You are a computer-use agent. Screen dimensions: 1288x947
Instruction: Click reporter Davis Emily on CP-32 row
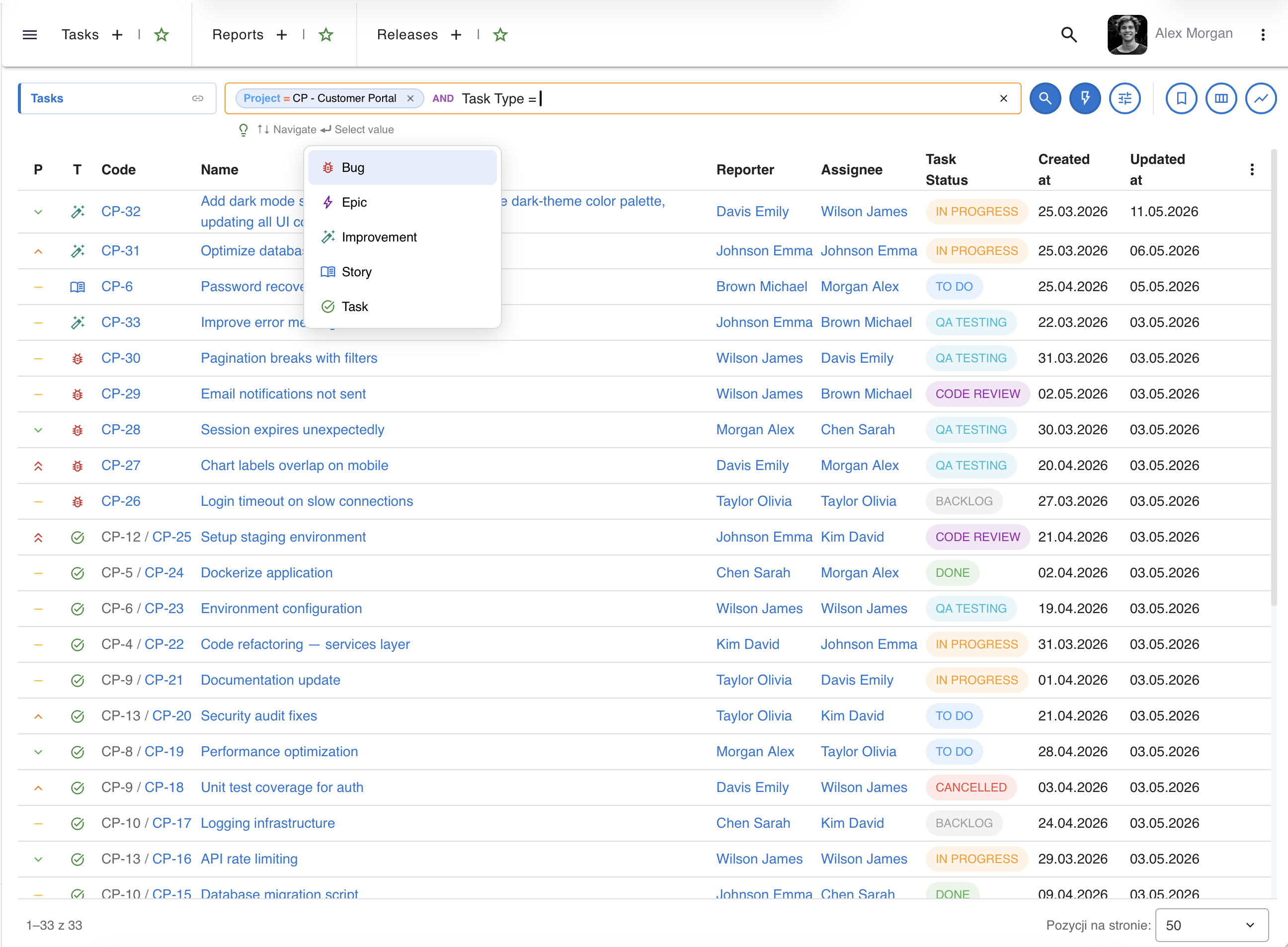[753, 212]
